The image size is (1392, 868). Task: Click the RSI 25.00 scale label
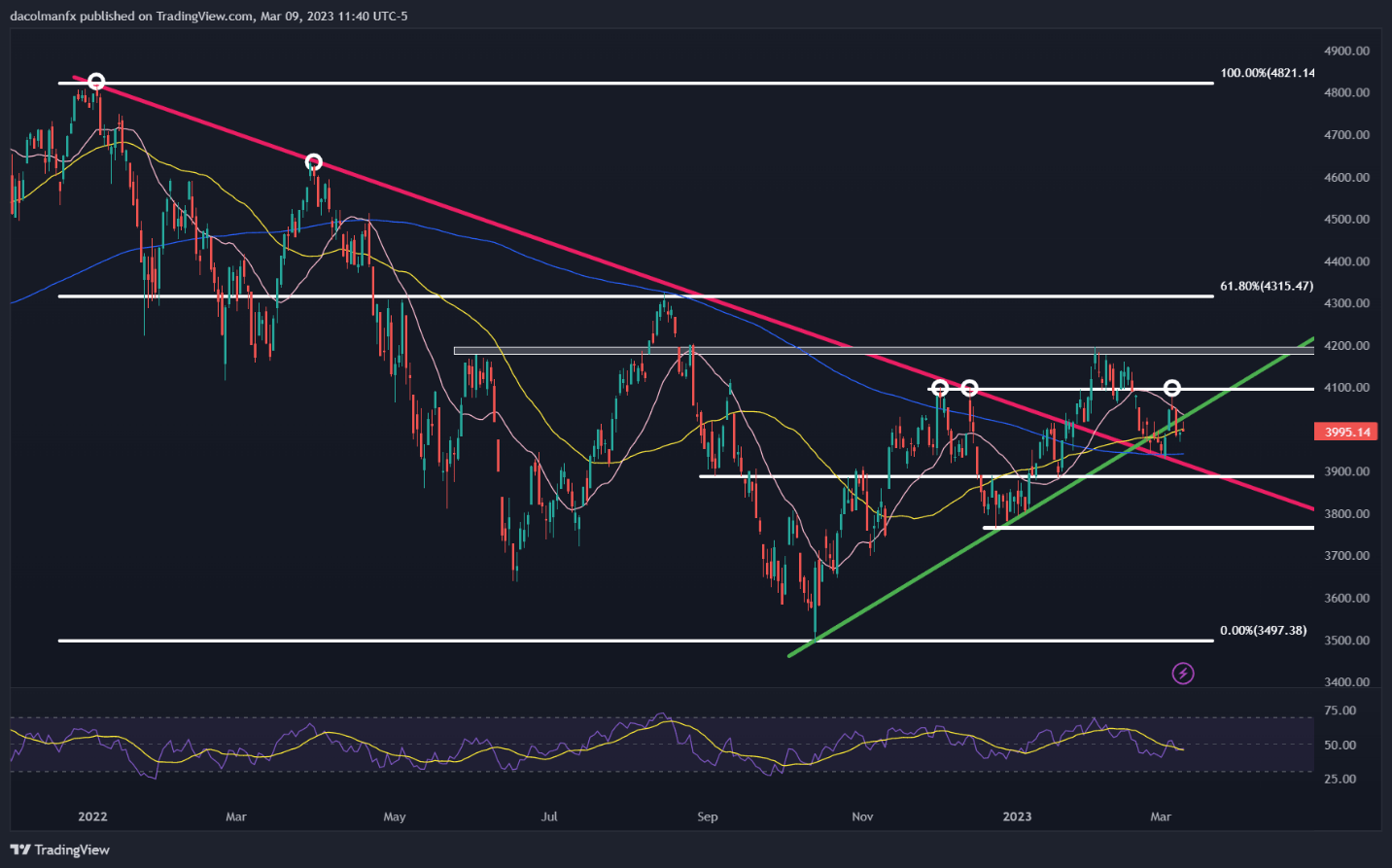[x=1340, y=779]
